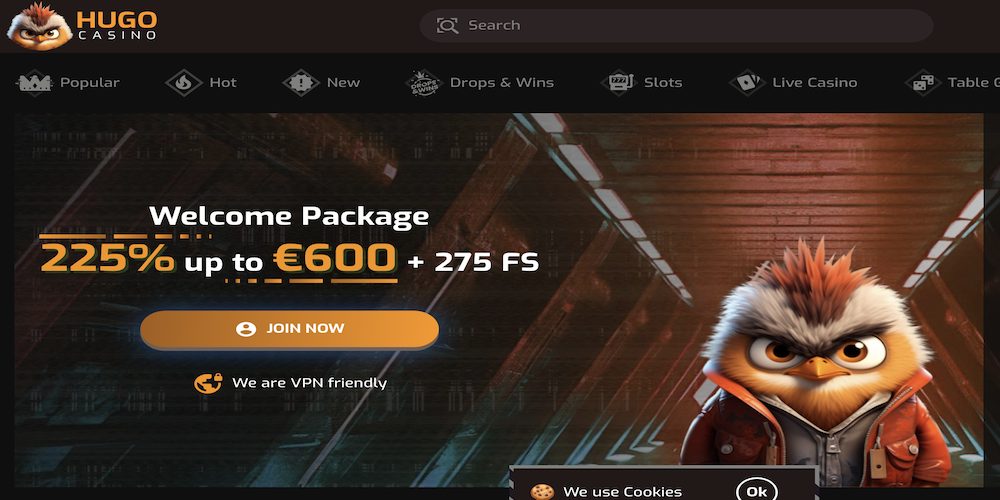Click the VPN friendly globe icon

click(208, 383)
